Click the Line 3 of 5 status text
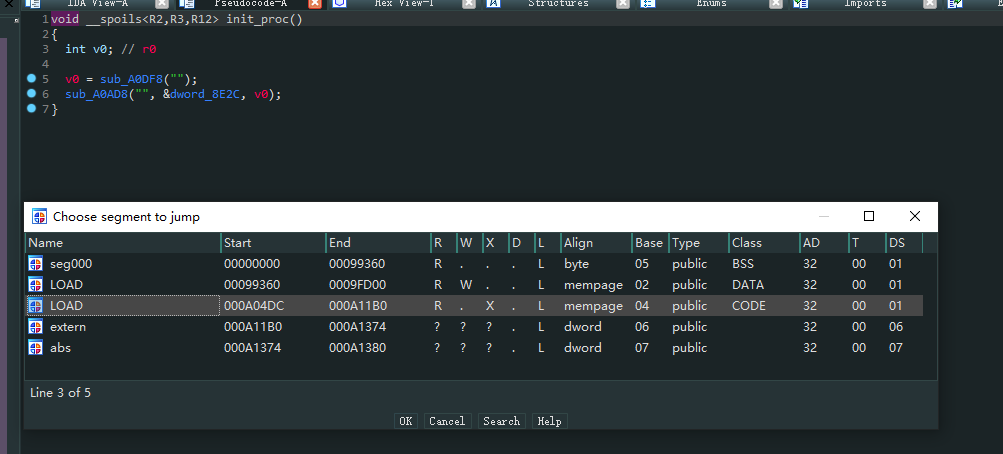Image resolution: width=1003 pixels, height=454 pixels. pos(60,393)
